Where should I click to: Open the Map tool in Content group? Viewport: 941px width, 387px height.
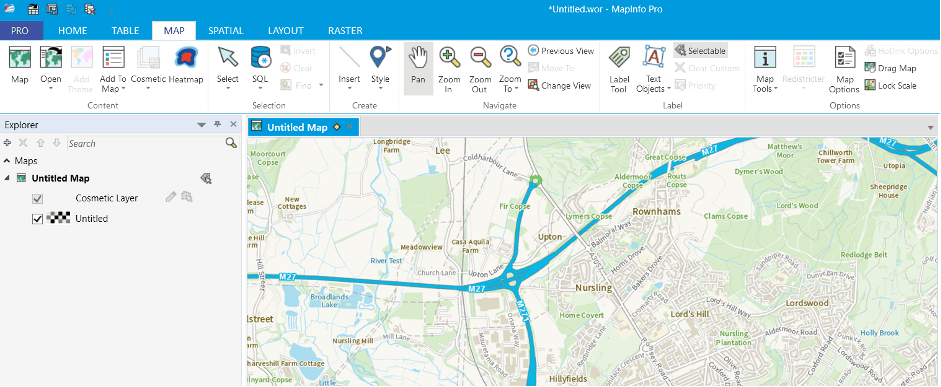20,66
